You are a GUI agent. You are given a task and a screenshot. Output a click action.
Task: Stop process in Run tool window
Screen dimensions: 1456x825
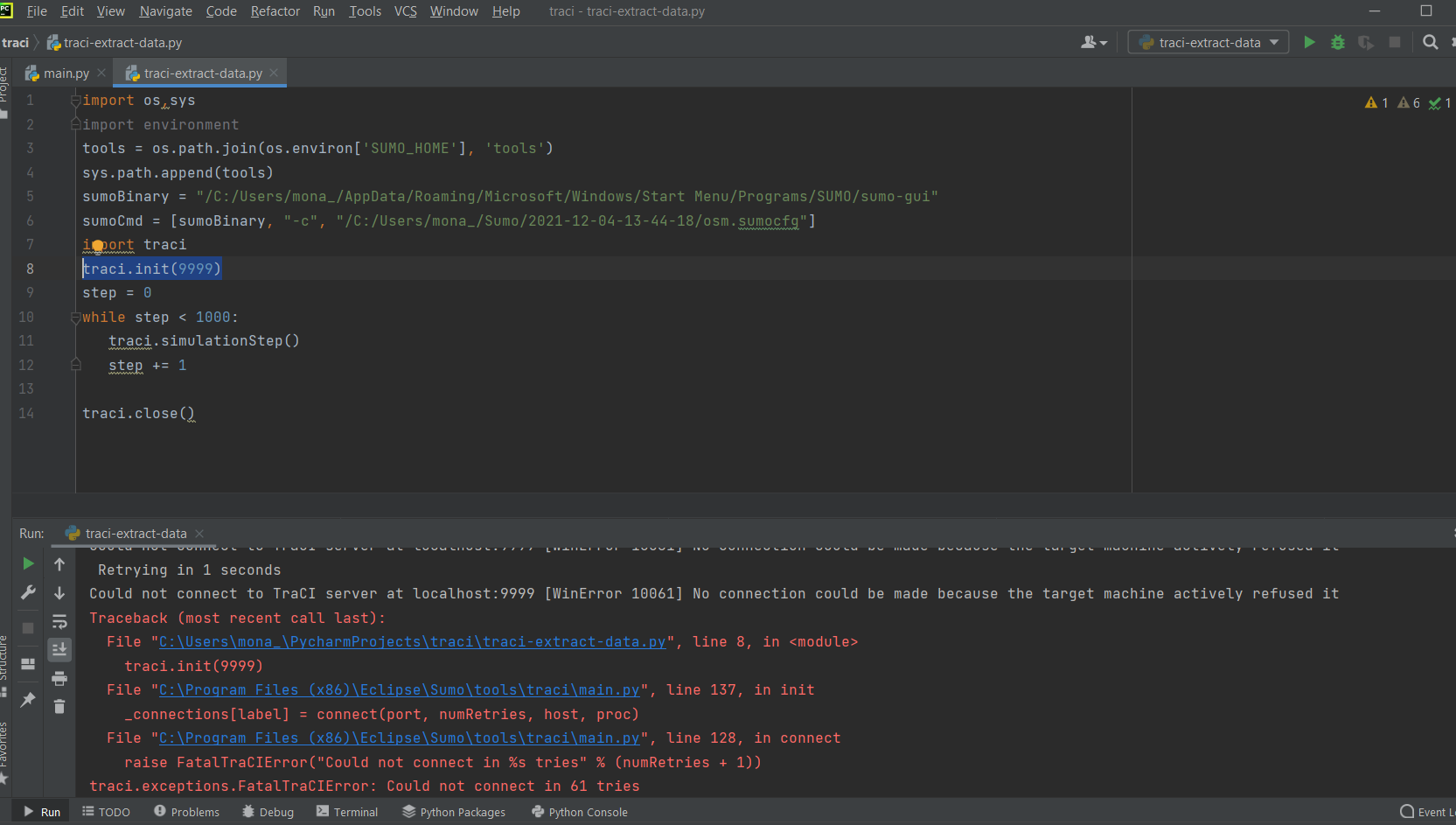pos(28,628)
